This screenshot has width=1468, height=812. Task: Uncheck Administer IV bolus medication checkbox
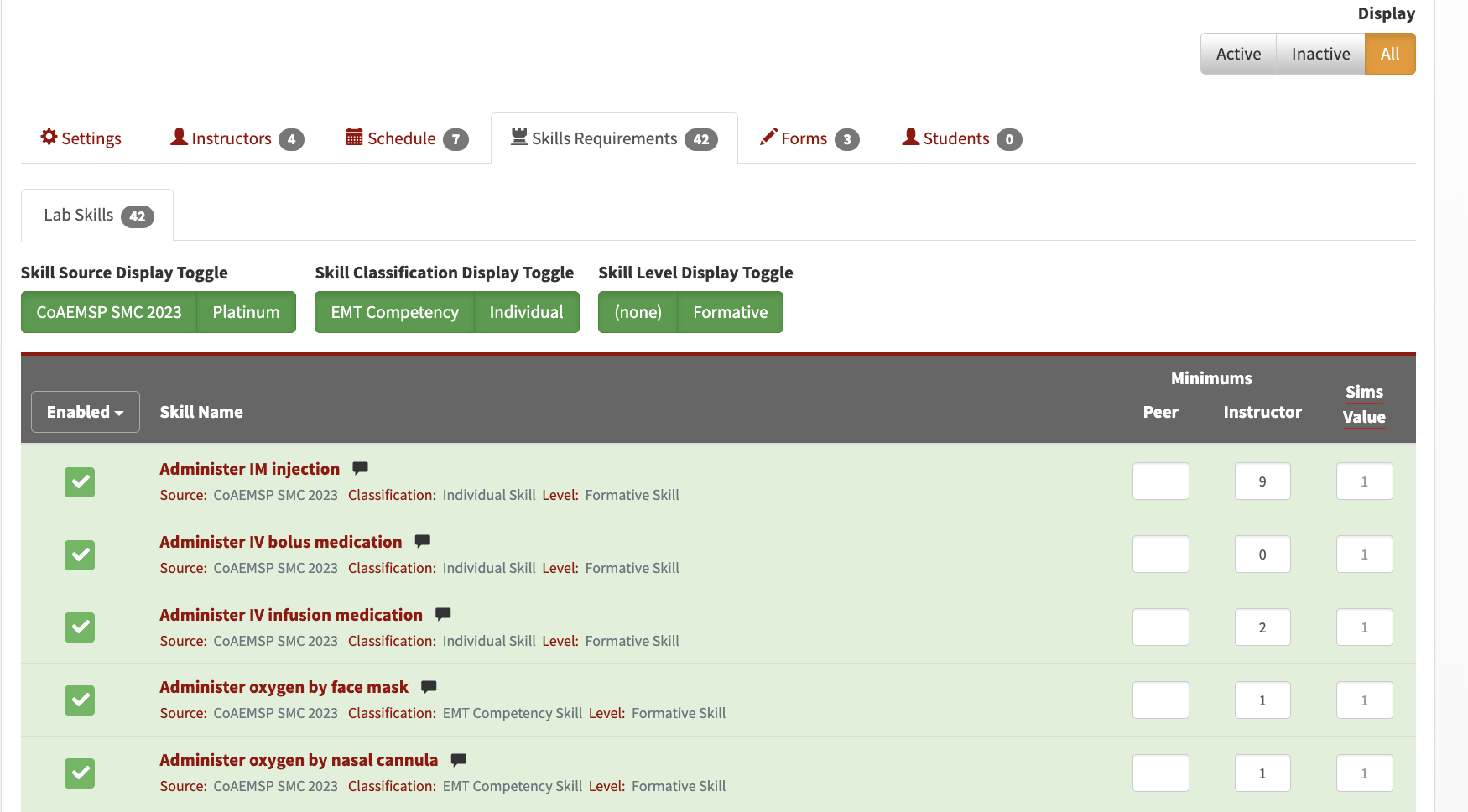point(80,554)
